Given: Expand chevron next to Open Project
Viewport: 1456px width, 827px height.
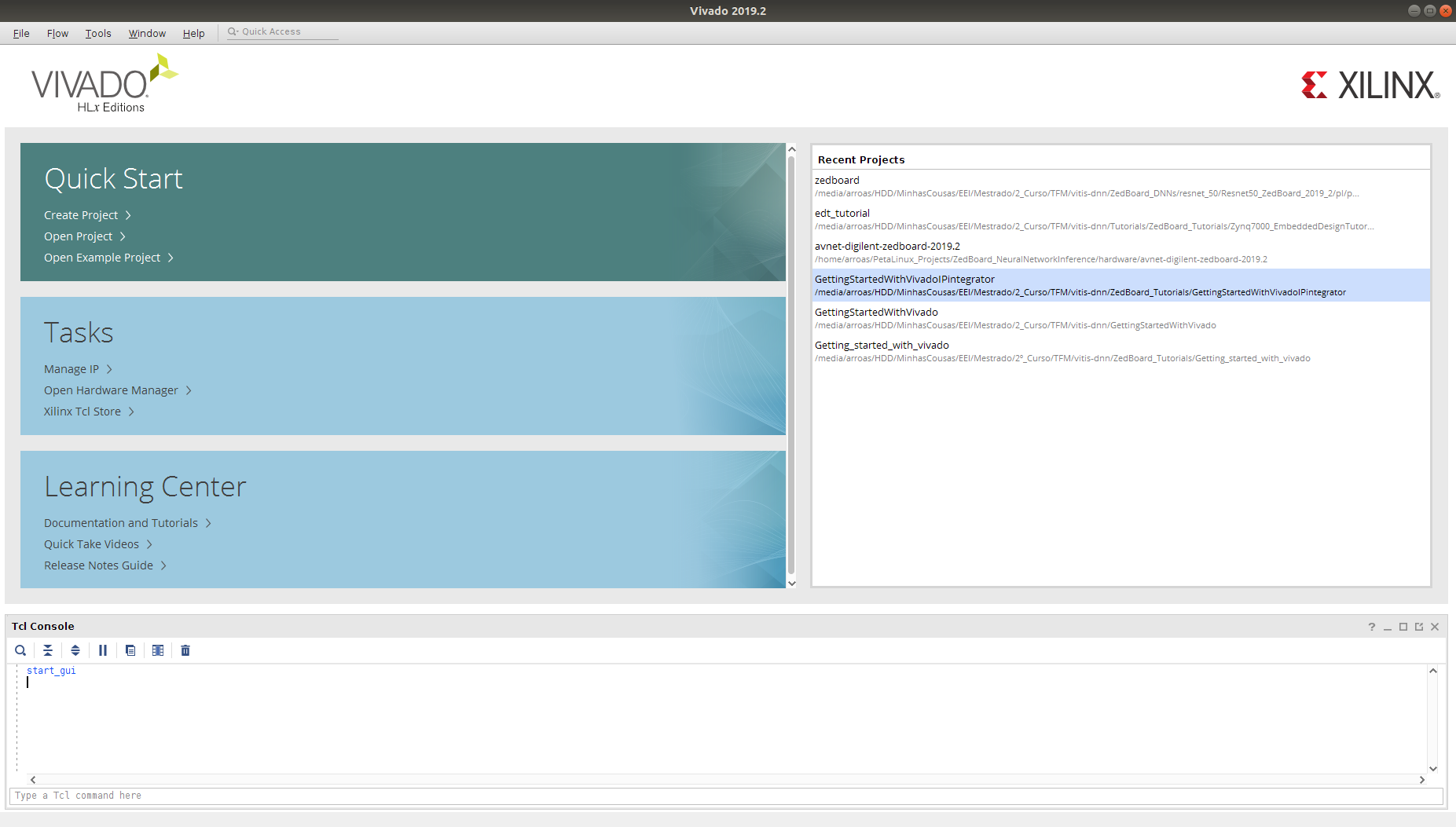Looking at the screenshot, I should click(x=123, y=236).
